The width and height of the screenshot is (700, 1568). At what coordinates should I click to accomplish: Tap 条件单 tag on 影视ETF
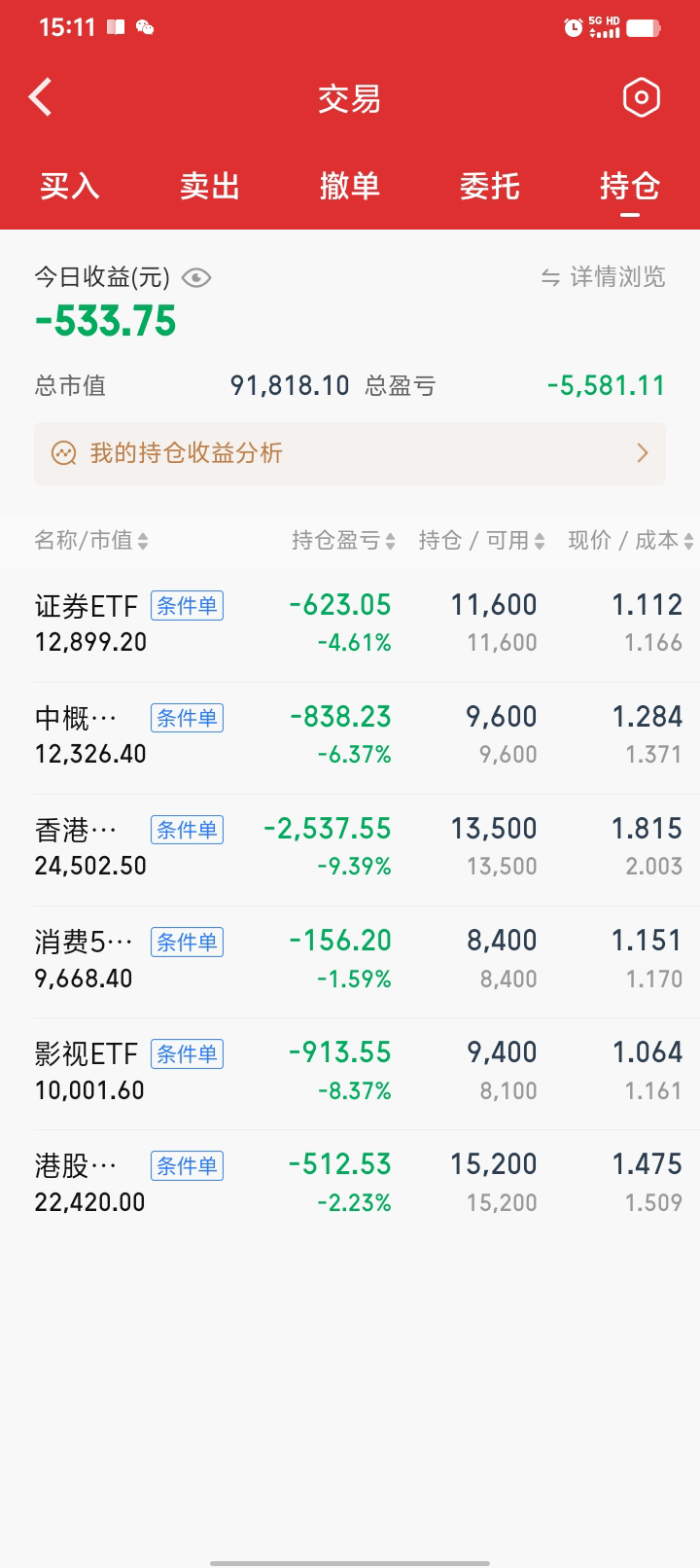coord(187,1053)
